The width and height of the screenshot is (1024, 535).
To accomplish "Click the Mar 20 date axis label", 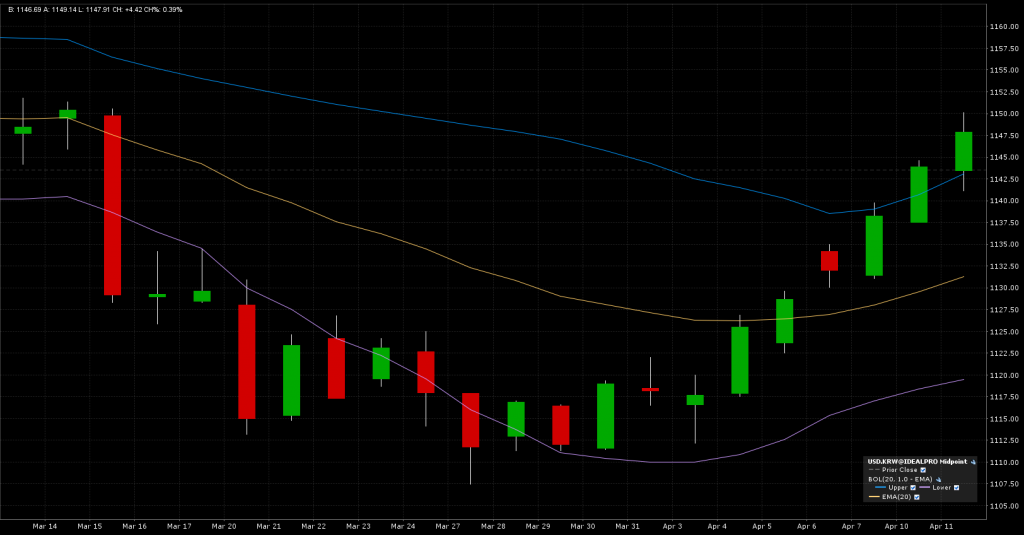I will (x=224, y=527).
